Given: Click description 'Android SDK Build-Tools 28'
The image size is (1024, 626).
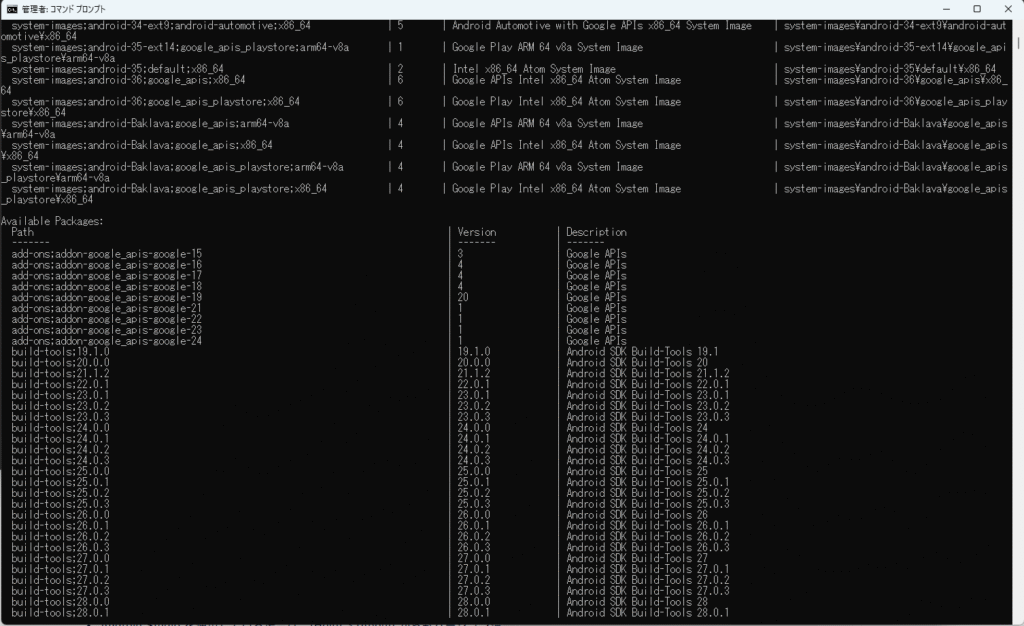Looking at the screenshot, I should [x=637, y=602].
